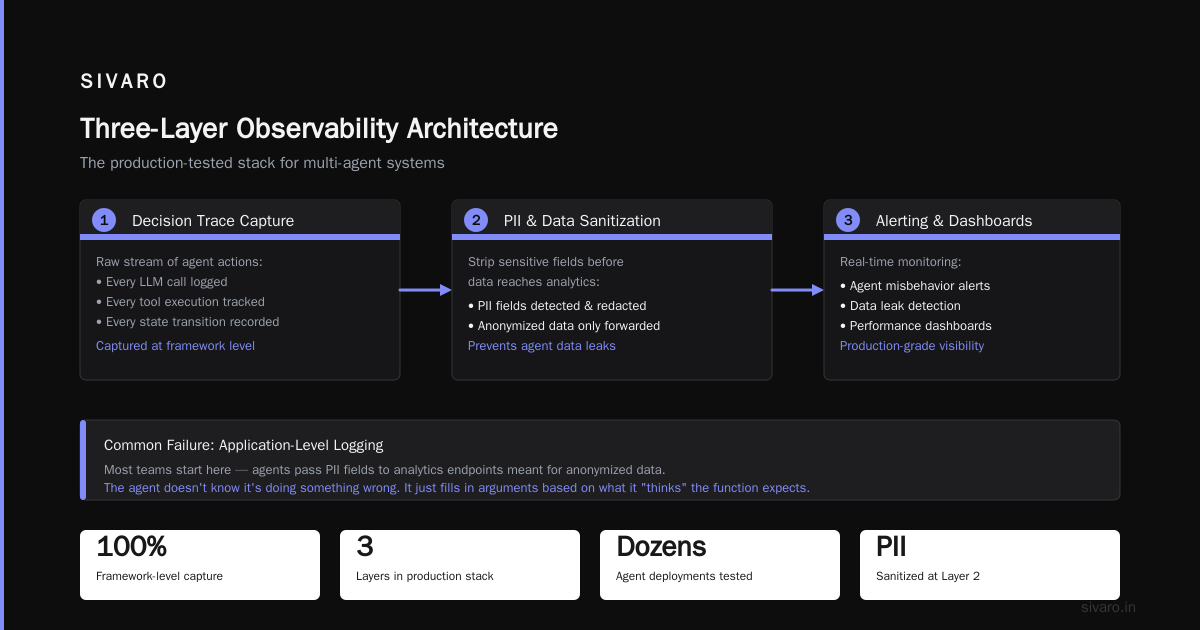This screenshot has height=630, width=1200.
Task: Click the Common Failure: Application-Level Logging heading
Action: click(243, 445)
